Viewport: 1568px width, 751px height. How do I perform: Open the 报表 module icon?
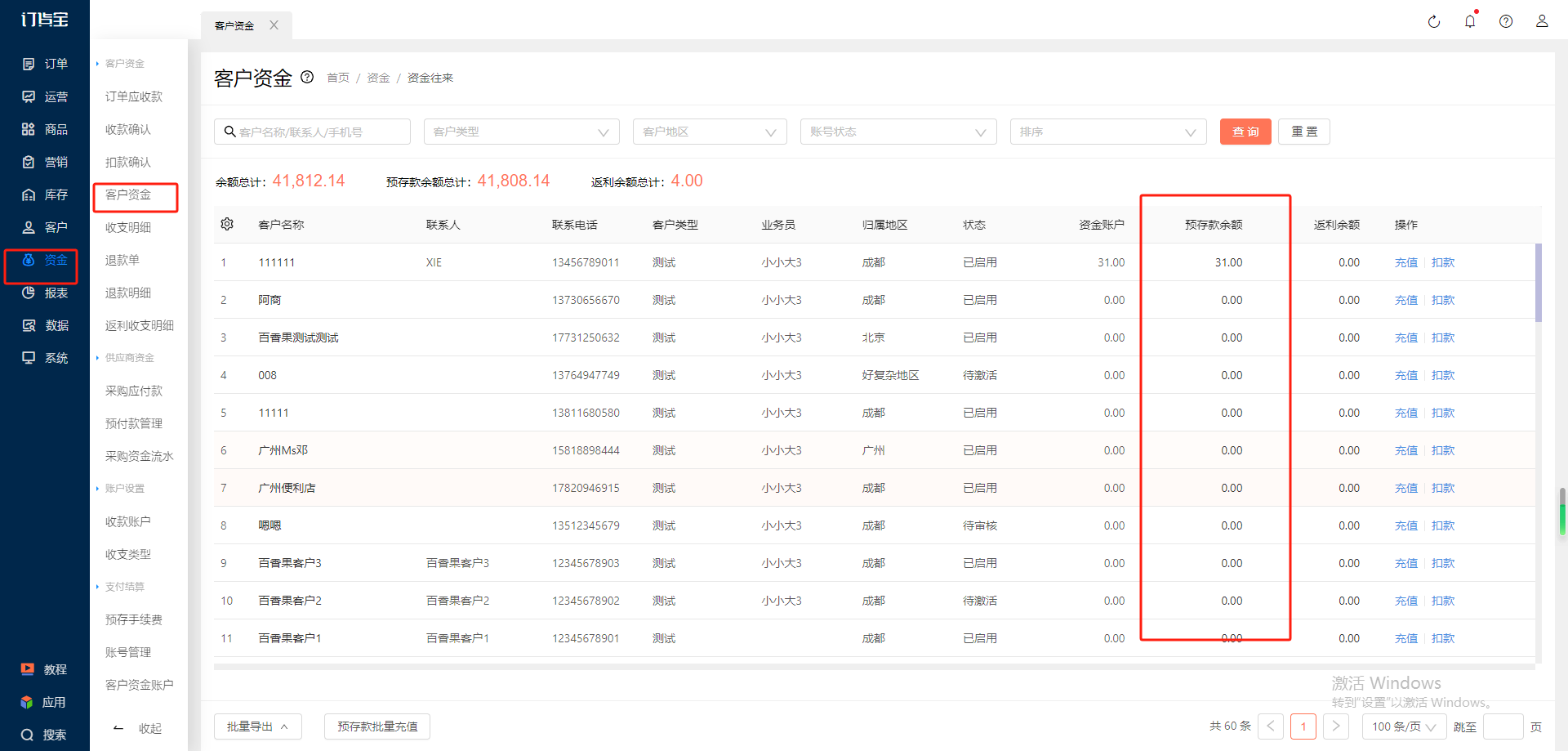pyautogui.click(x=29, y=293)
